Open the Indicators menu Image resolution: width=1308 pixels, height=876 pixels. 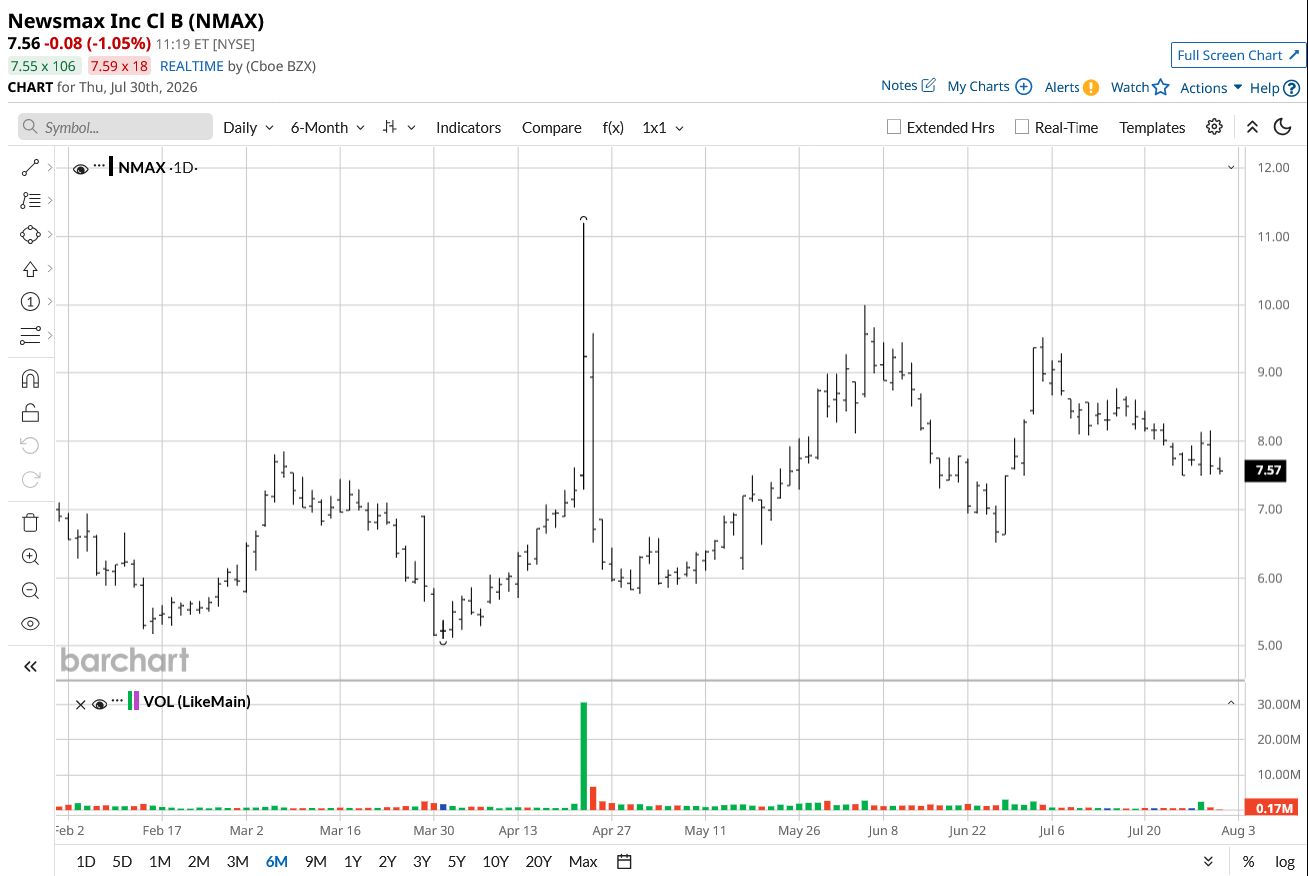(x=468, y=127)
